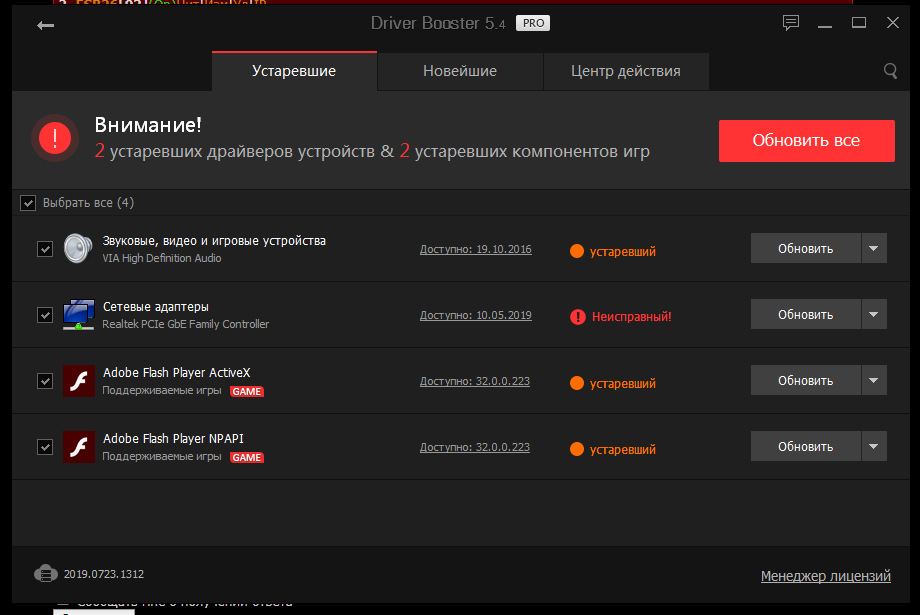Click the 'Adobe Flash Player NPAPI' name

[173, 438]
